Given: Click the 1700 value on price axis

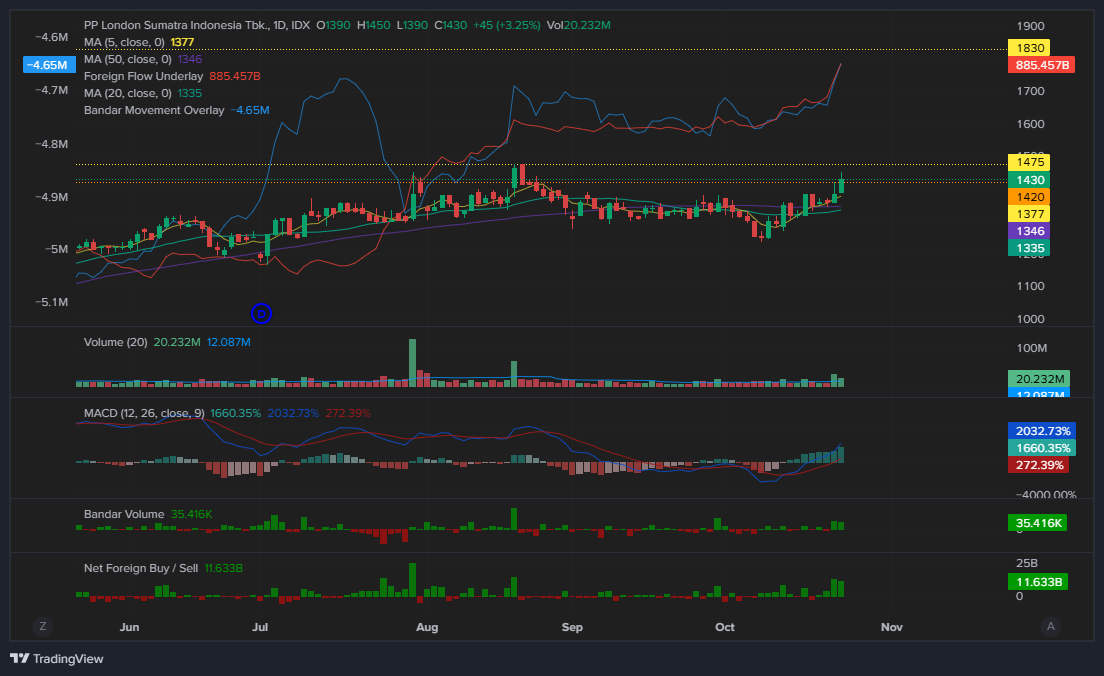Looking at the screenshot, I should 1031,91.
